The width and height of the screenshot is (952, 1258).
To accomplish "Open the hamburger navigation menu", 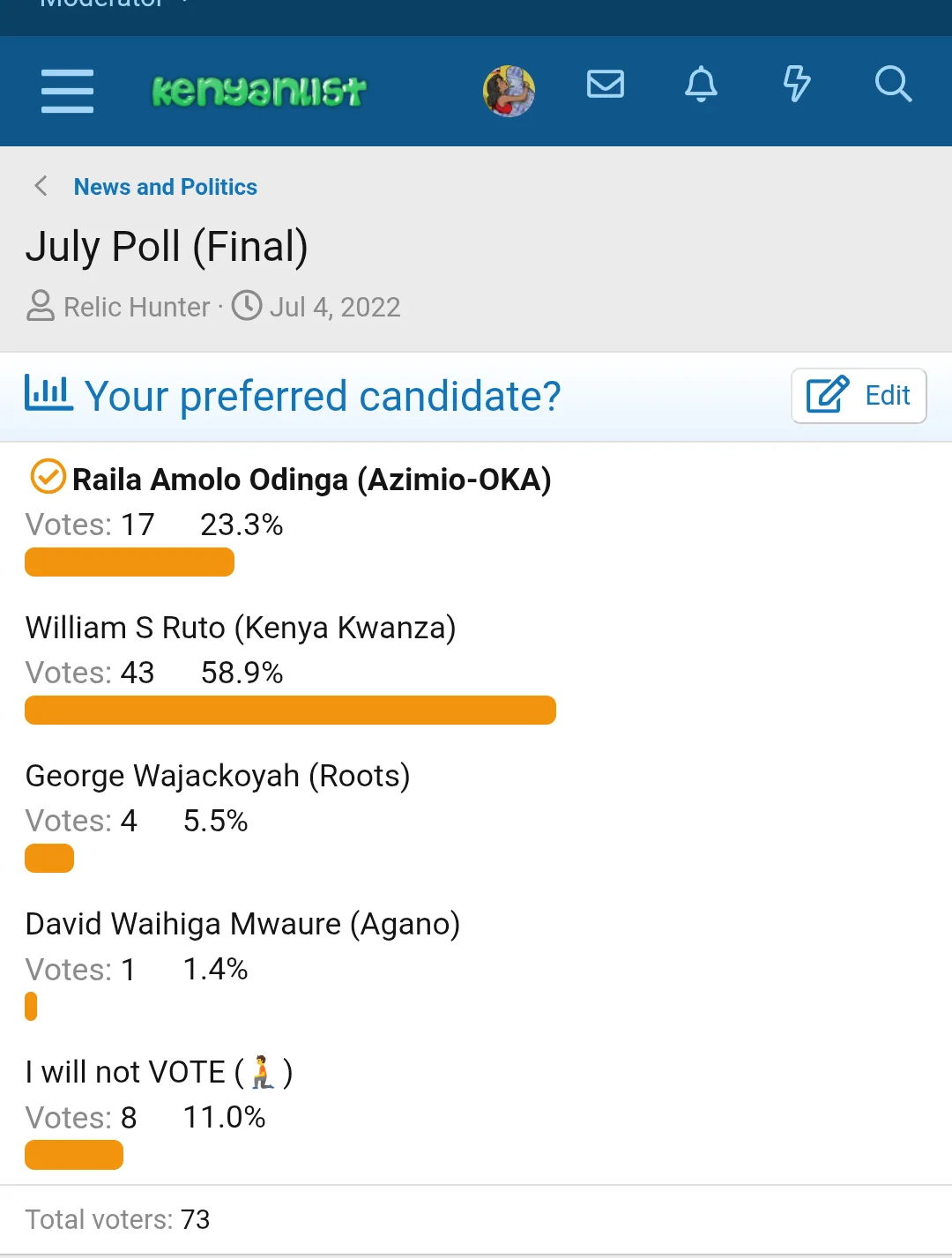I will pos(67,91).
